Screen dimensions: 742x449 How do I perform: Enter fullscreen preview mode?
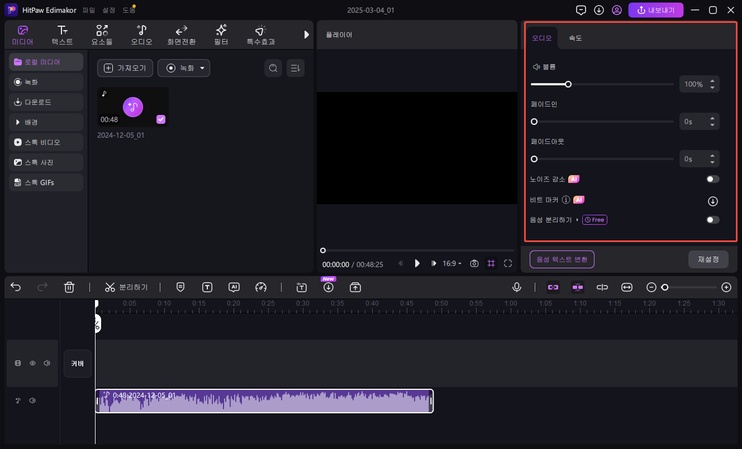coord(508,264)
